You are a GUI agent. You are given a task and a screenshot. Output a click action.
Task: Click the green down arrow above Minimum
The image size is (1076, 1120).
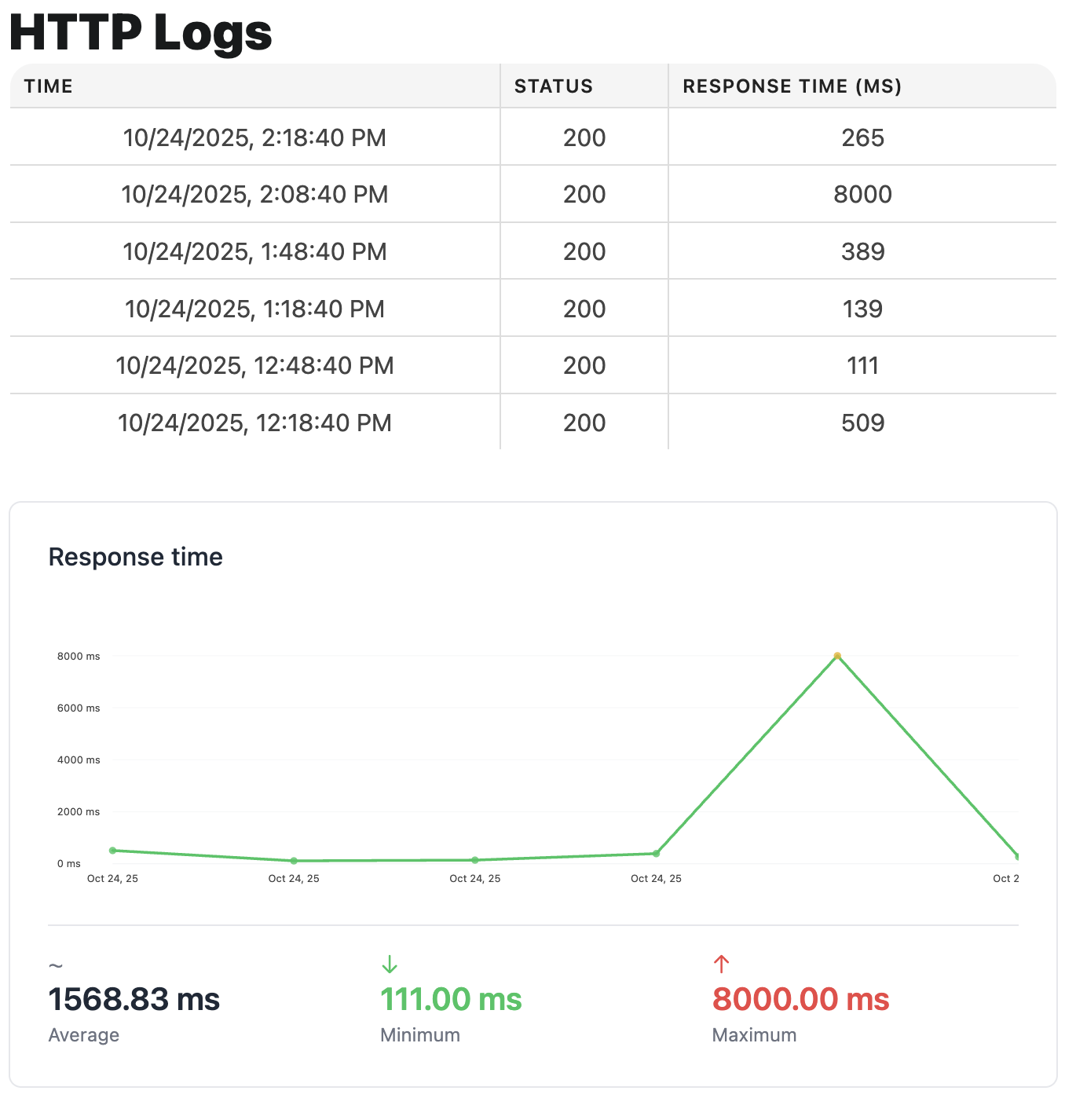click(x=390, y=964)
